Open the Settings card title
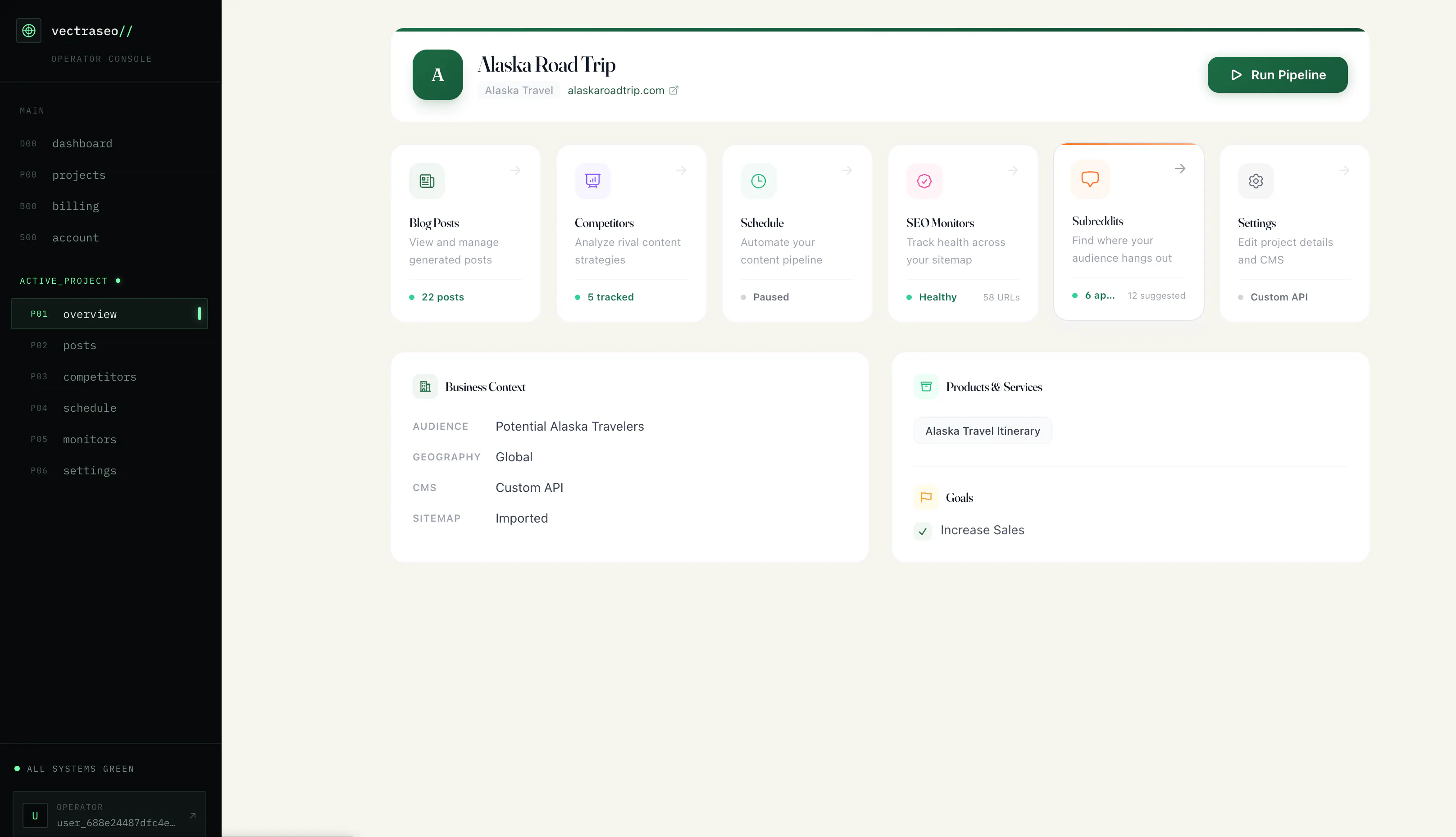The height and width of the screenshot is (837, 1456). point(1256,223)
